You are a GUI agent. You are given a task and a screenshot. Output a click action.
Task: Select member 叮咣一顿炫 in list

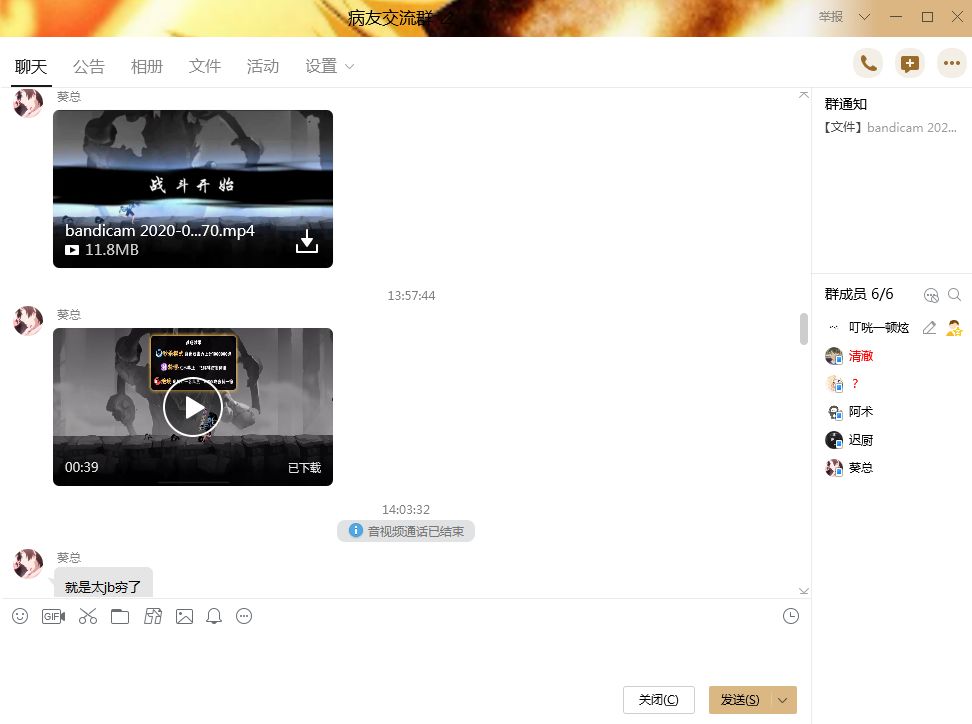pos(878,328)
